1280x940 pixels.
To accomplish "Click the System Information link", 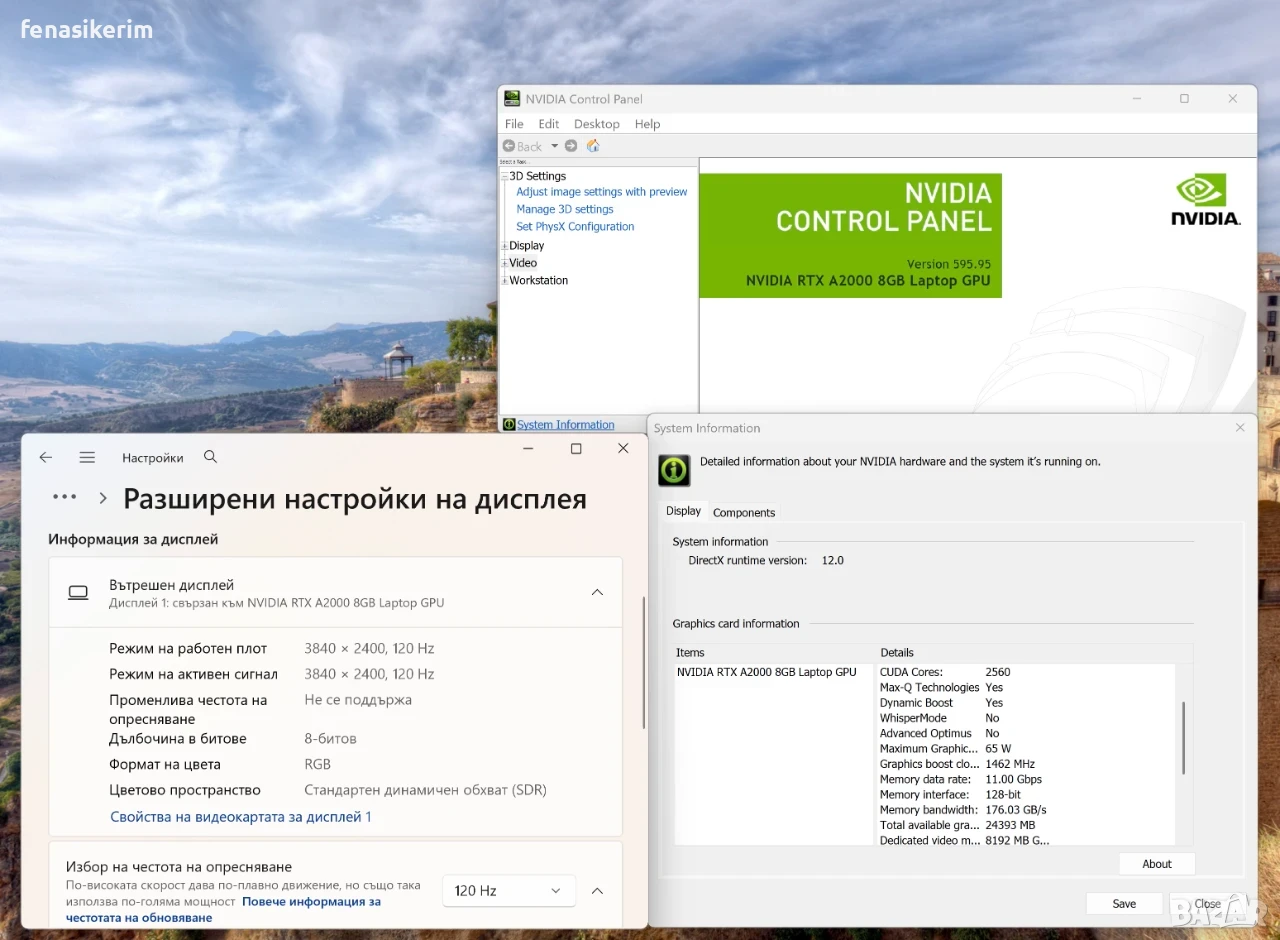I will (566, 425).
